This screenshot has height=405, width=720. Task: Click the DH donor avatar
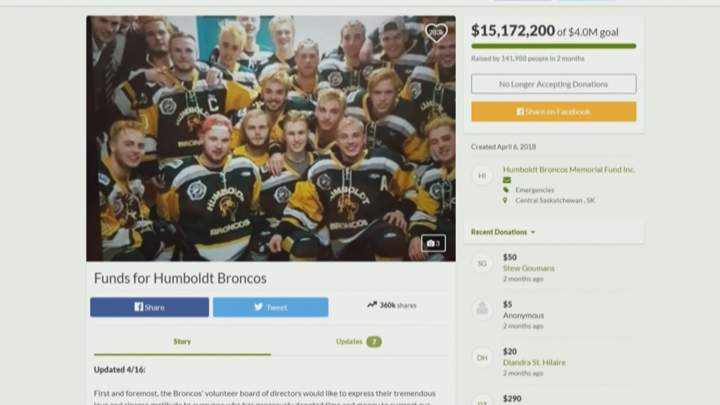coord(482,357)
